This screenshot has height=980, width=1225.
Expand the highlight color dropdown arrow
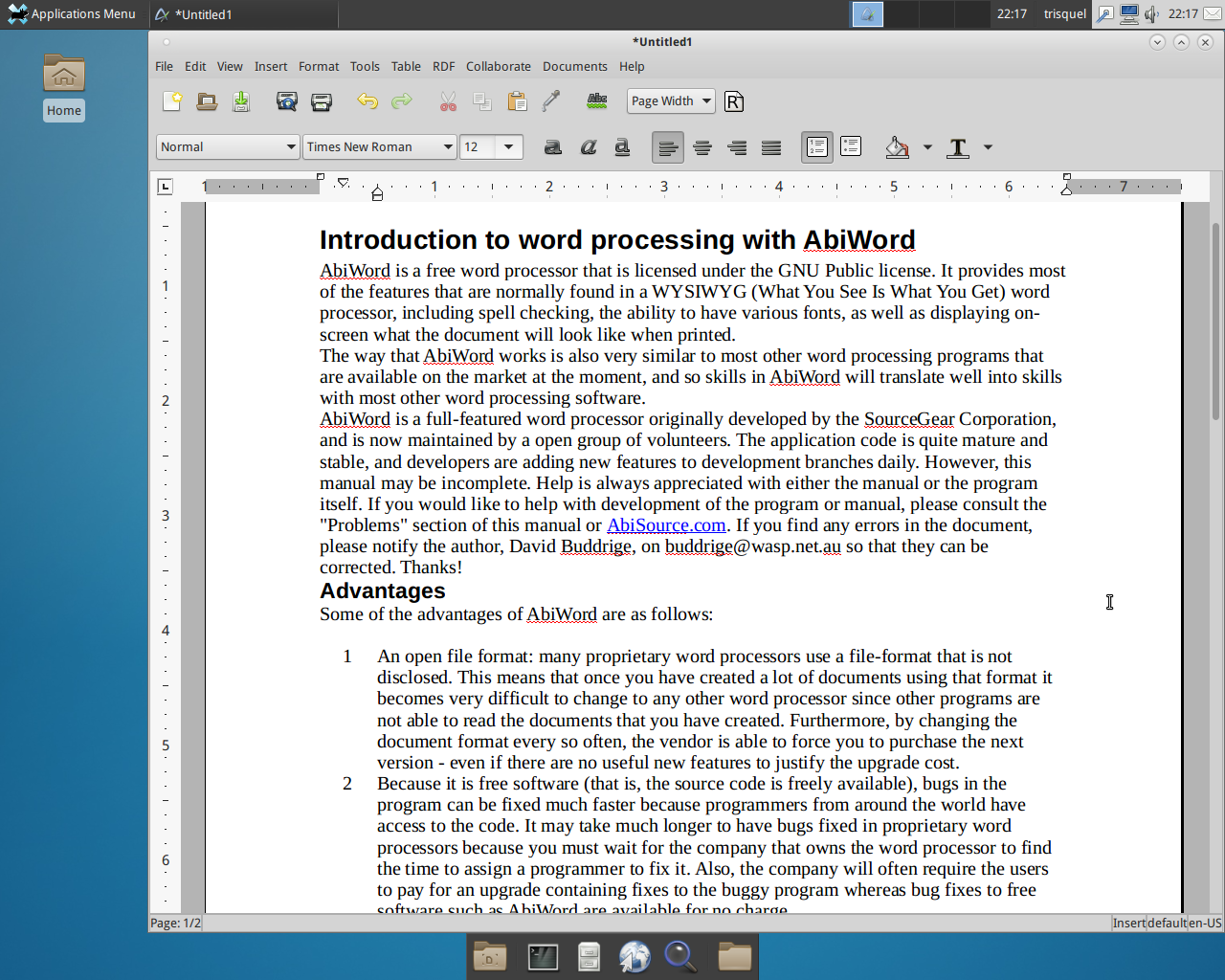pos(927,147)
